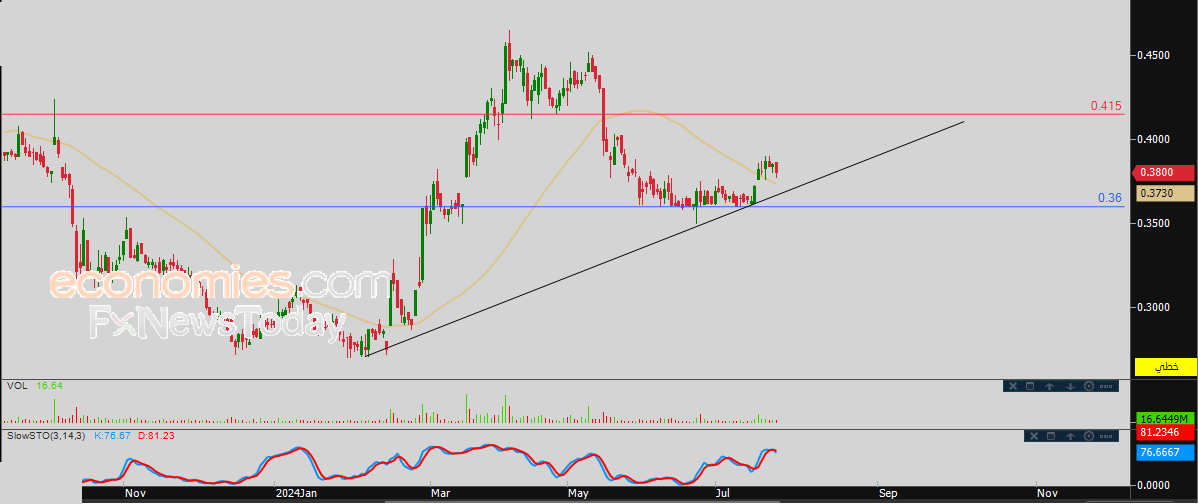Image resolution: width=1198 pixels, height=504 pixels.
Task: Open more options for VOL pane
Action: (1106, 386)
